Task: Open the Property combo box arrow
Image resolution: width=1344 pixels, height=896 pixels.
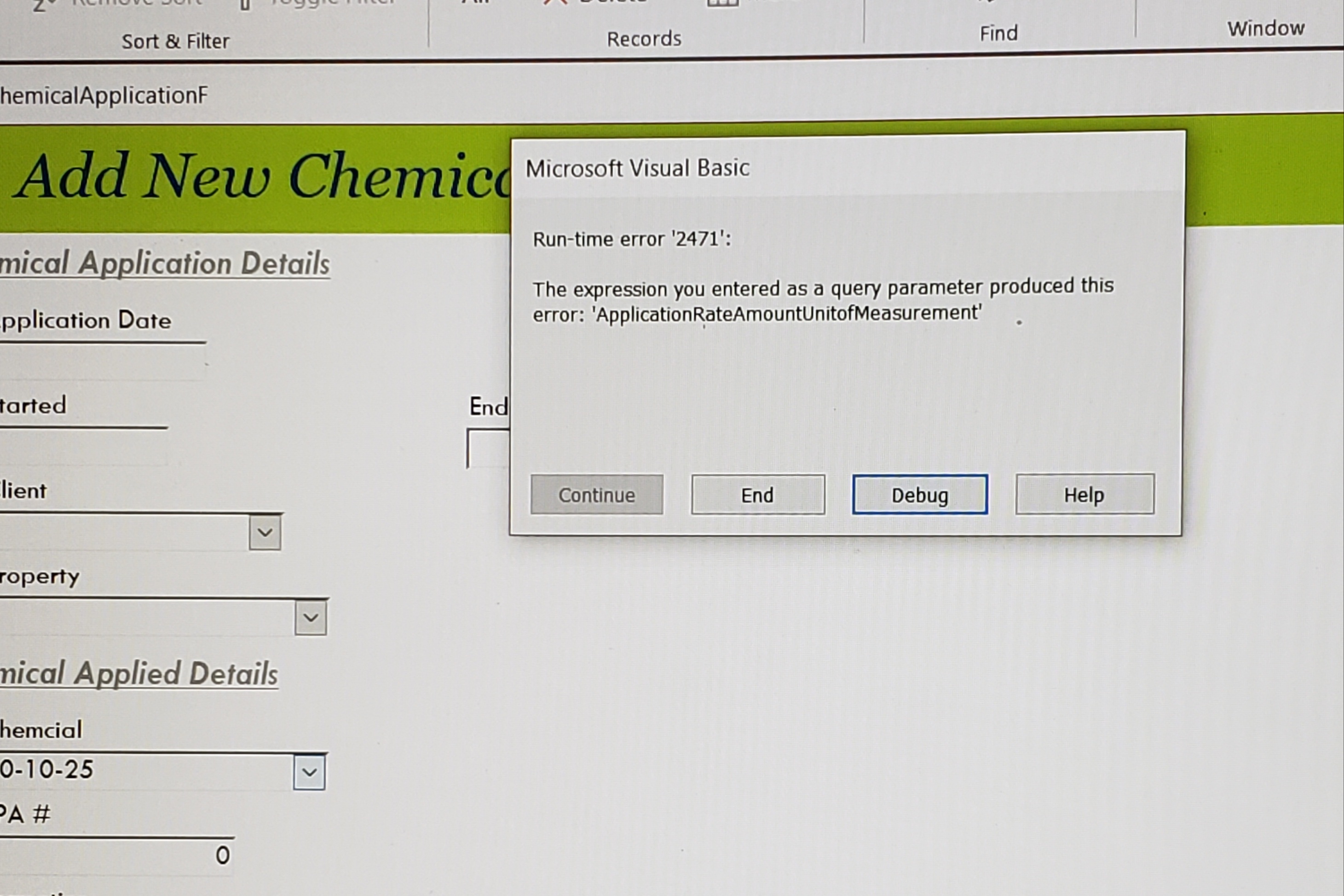Action: (311, 618)
